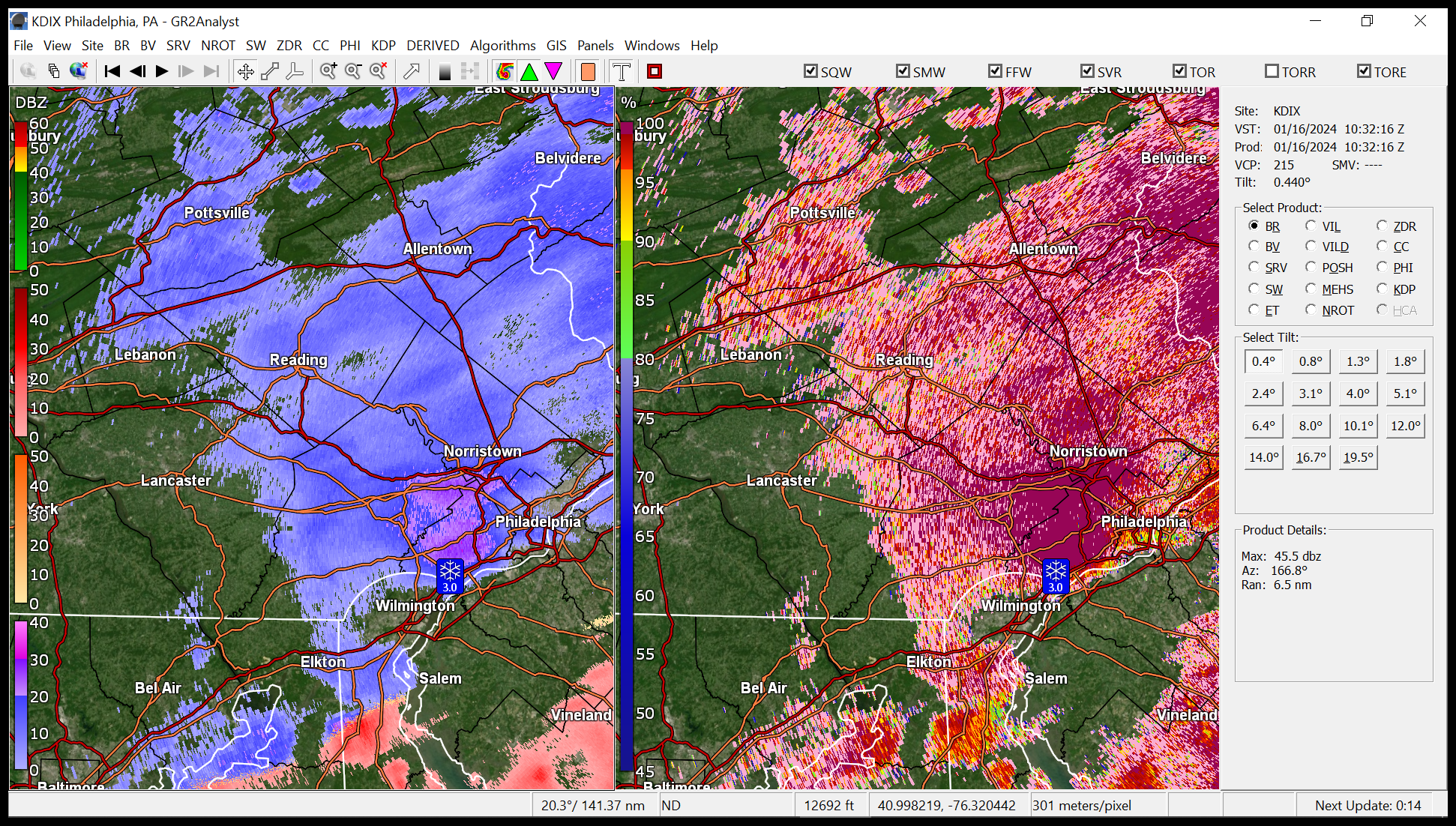This screenshot has width=1456, height=826.
Task: Select the SRV product radio button
Action: (1254, 267)
